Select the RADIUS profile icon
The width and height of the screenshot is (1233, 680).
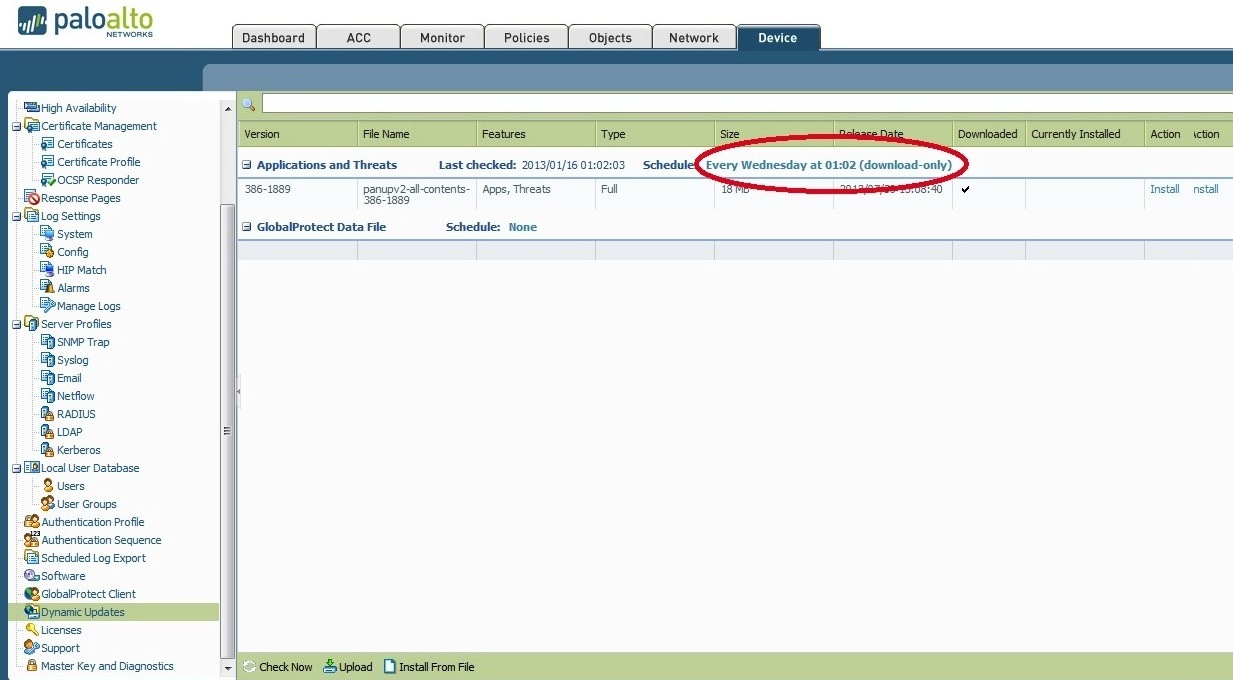pos(47,414)
